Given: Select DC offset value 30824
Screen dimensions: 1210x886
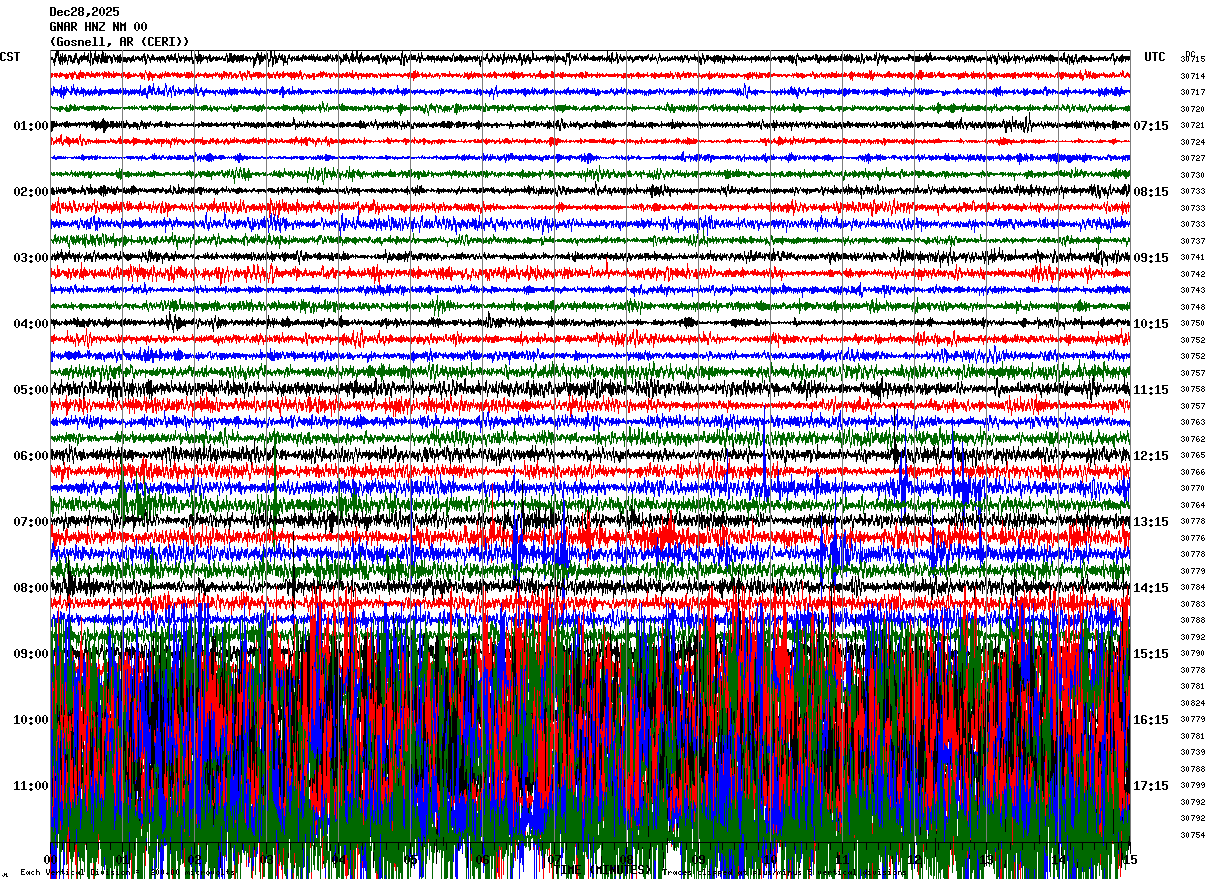Looking at the screenshot, I should click(1193, 703).
